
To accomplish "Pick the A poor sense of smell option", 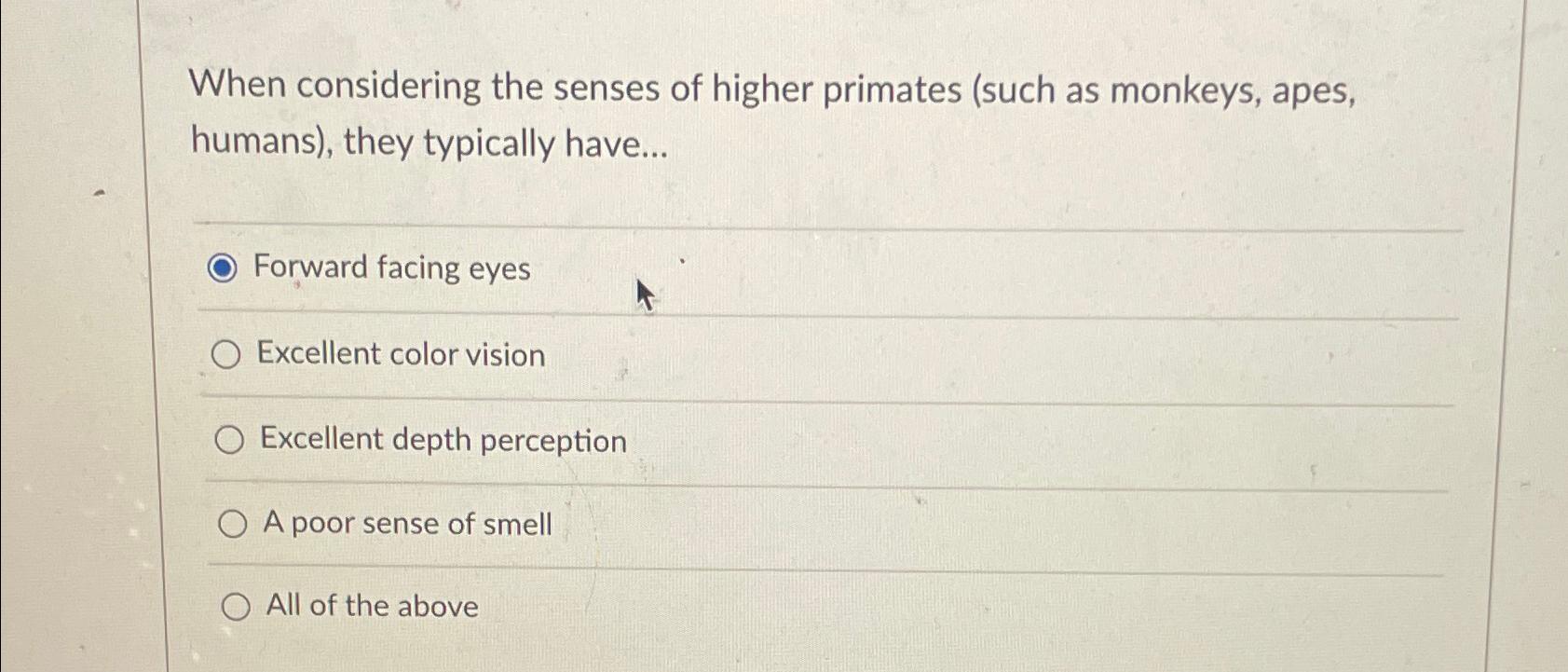I will click(x=233, y=523).
